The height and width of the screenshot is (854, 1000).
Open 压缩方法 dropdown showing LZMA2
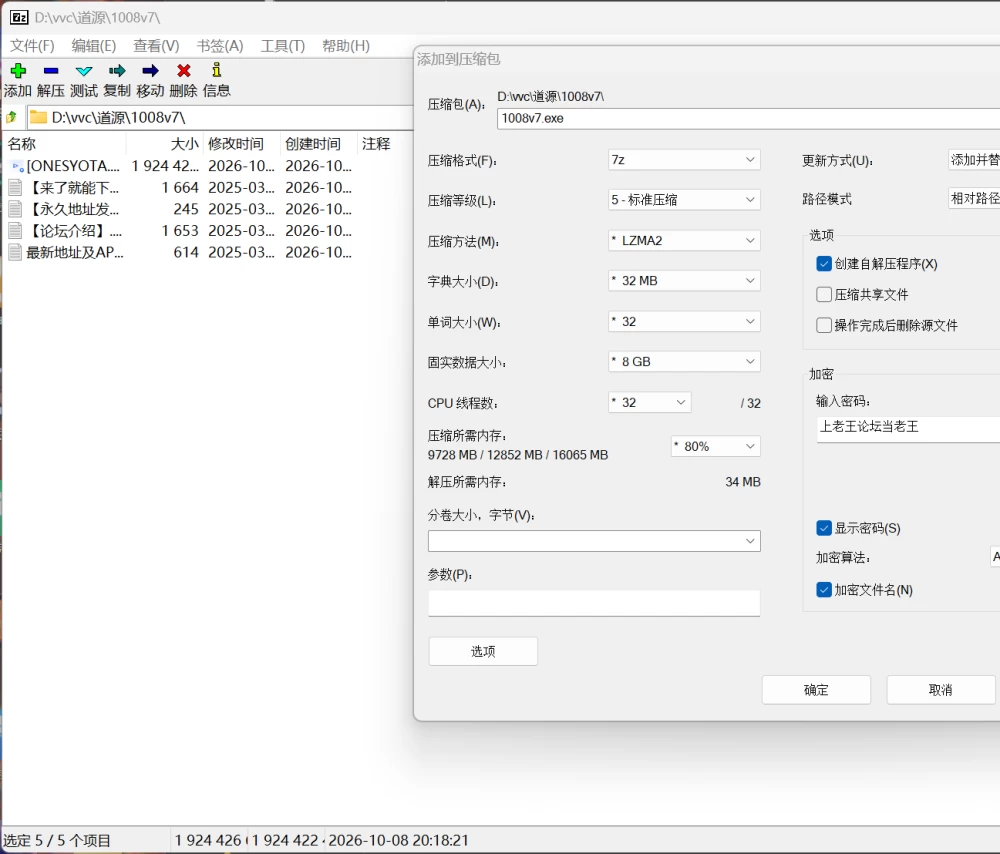pos(684,240)
